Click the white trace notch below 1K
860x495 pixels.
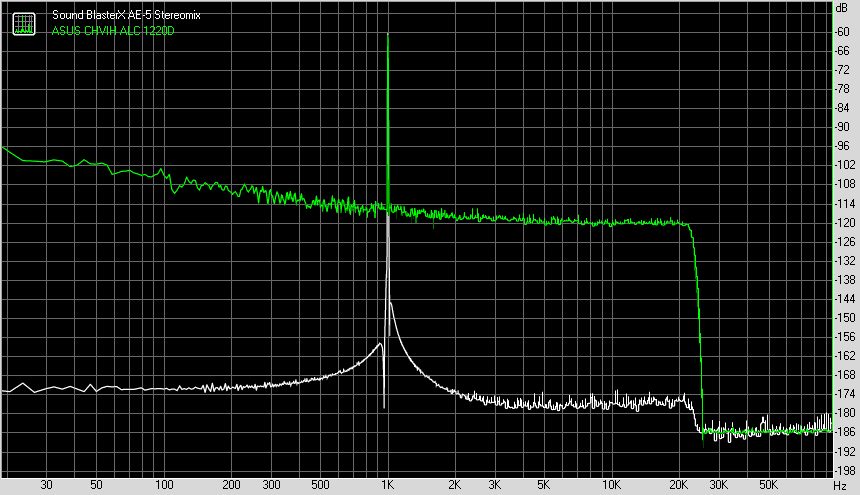(x=384, y=407)
